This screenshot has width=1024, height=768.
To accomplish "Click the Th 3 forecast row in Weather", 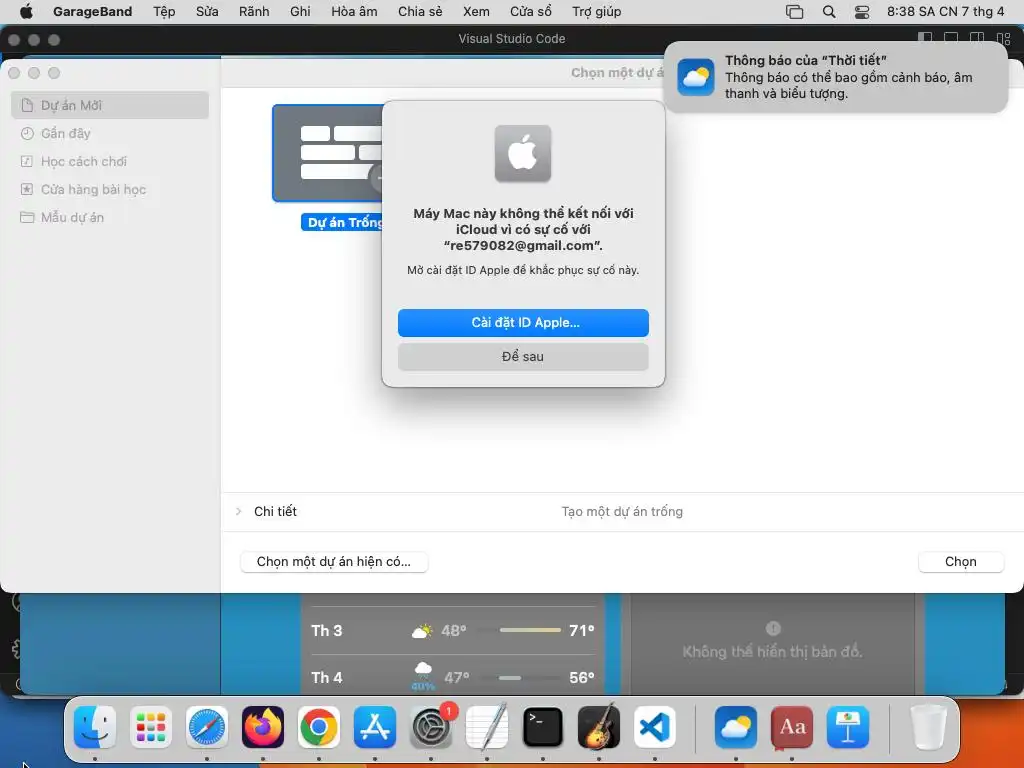I will tap(453, 630).
